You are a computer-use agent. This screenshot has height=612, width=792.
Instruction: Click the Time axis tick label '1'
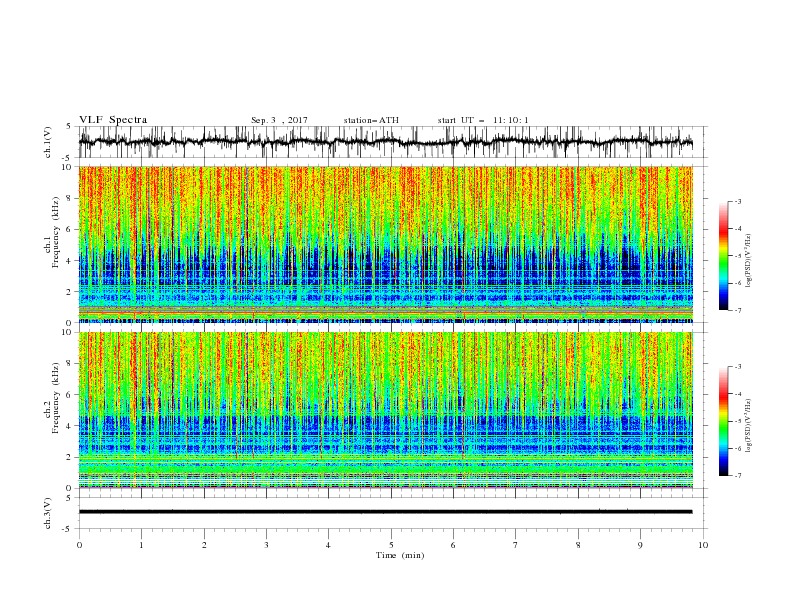[141, 545]
